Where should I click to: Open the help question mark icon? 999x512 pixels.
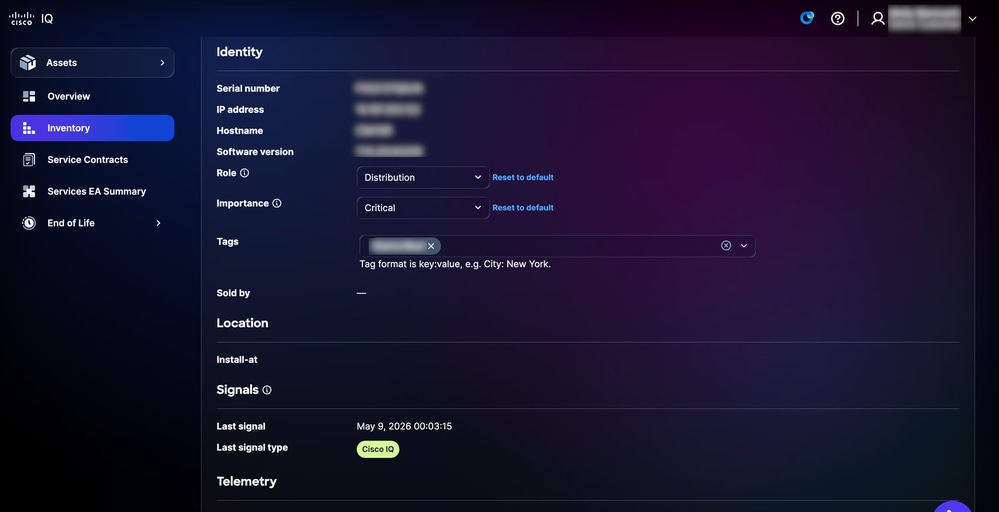click(838, 18)
